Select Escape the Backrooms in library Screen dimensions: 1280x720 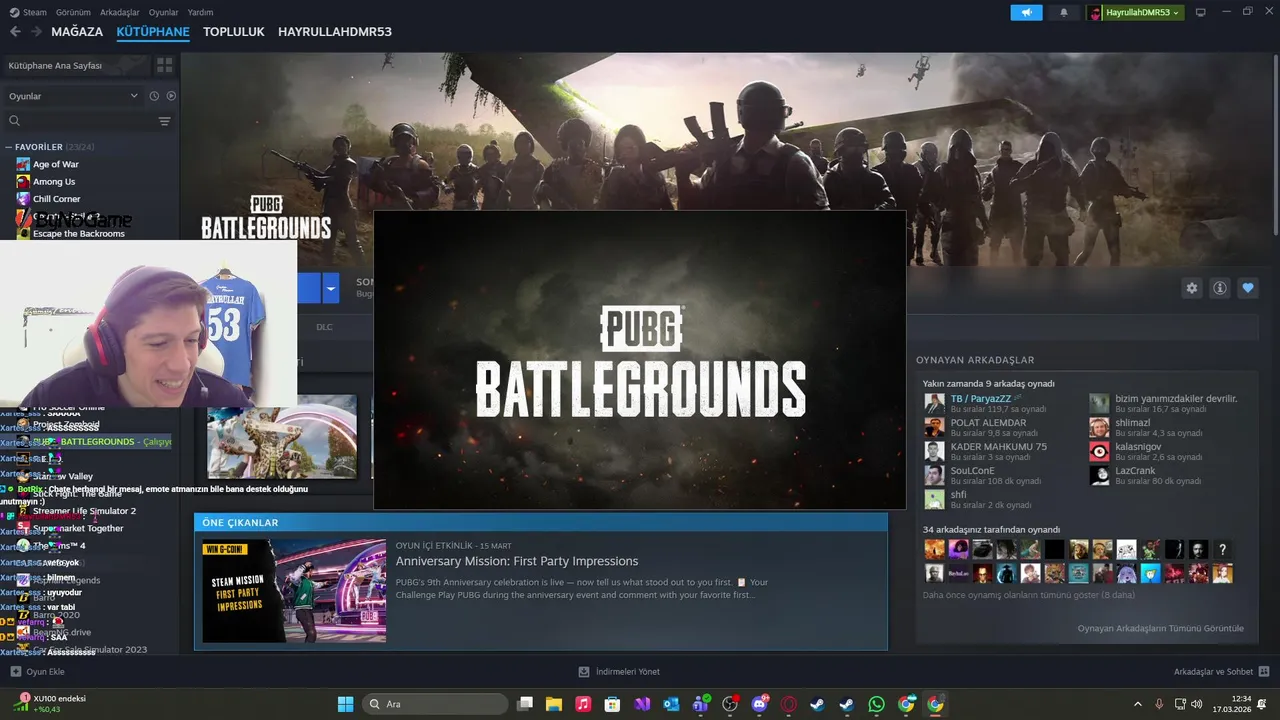tap(79, 234)
